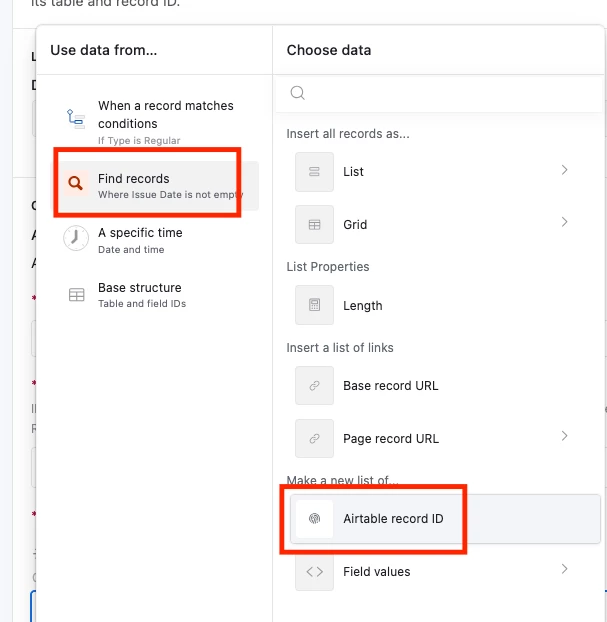Click the fingerprint icon for Airtable record ID
The height and width of the screenshot is (622, 607).
pyautogui.click(x=314, y=518)
